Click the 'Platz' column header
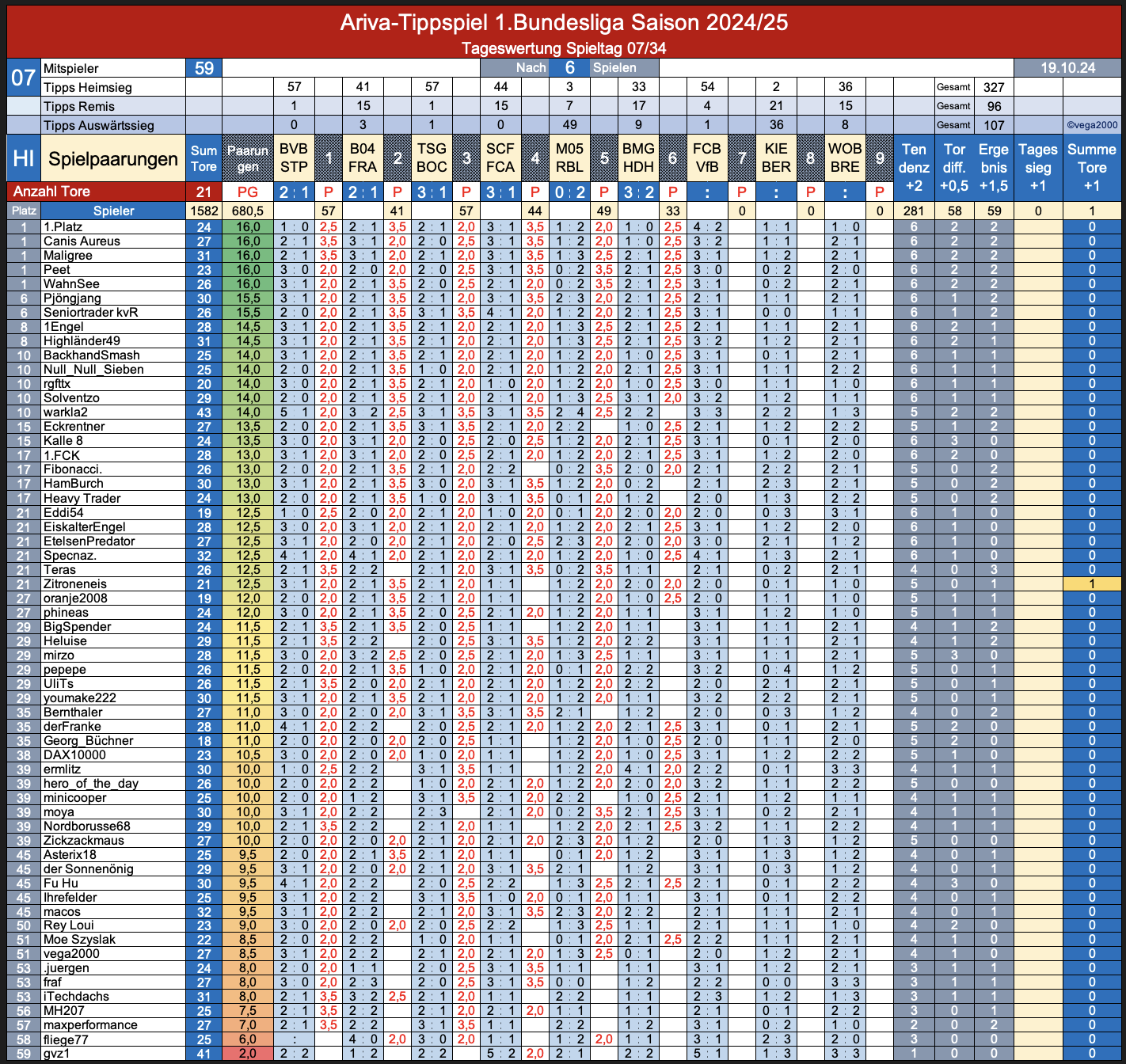The width and height of the screenshot is (1126, 1064). coord(24,211)
